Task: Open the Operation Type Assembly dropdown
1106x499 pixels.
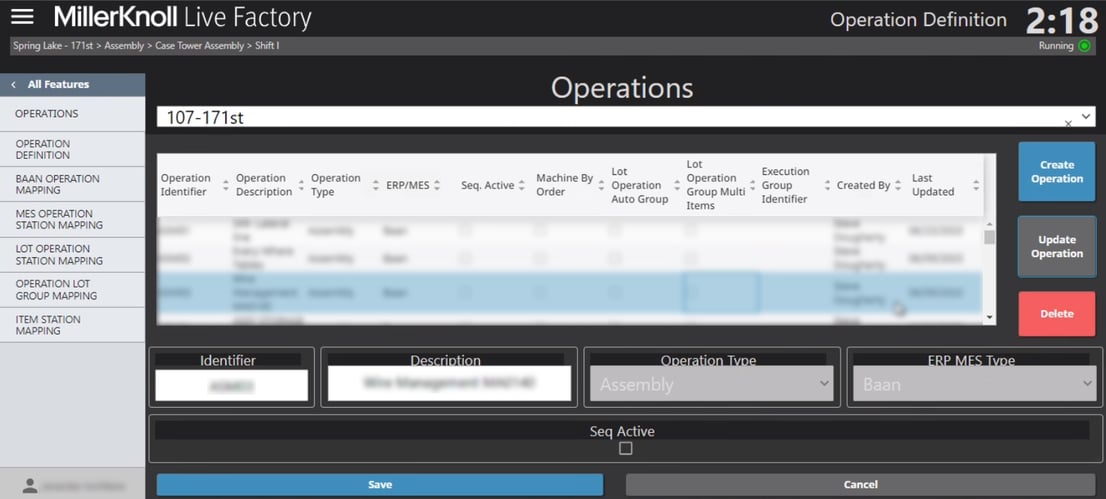Action: click(712, 385)
